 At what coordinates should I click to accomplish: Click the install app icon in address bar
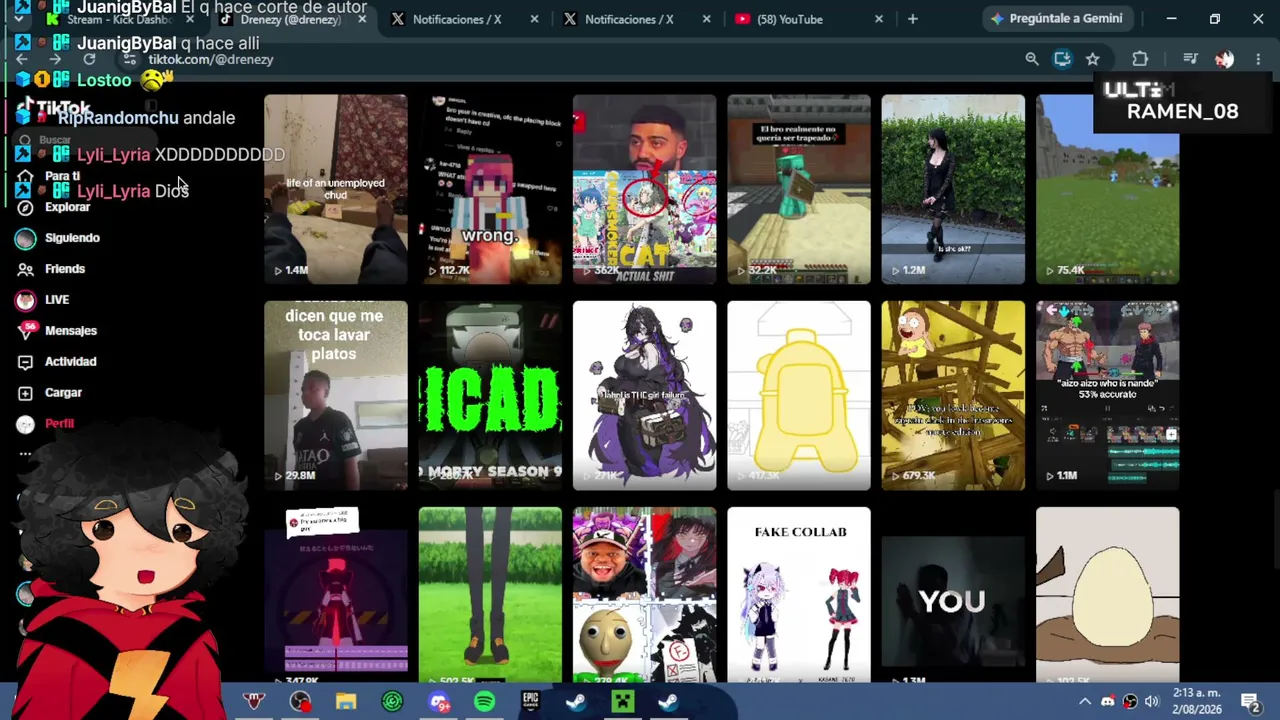pyautogui.click(x=1062, y=59)
